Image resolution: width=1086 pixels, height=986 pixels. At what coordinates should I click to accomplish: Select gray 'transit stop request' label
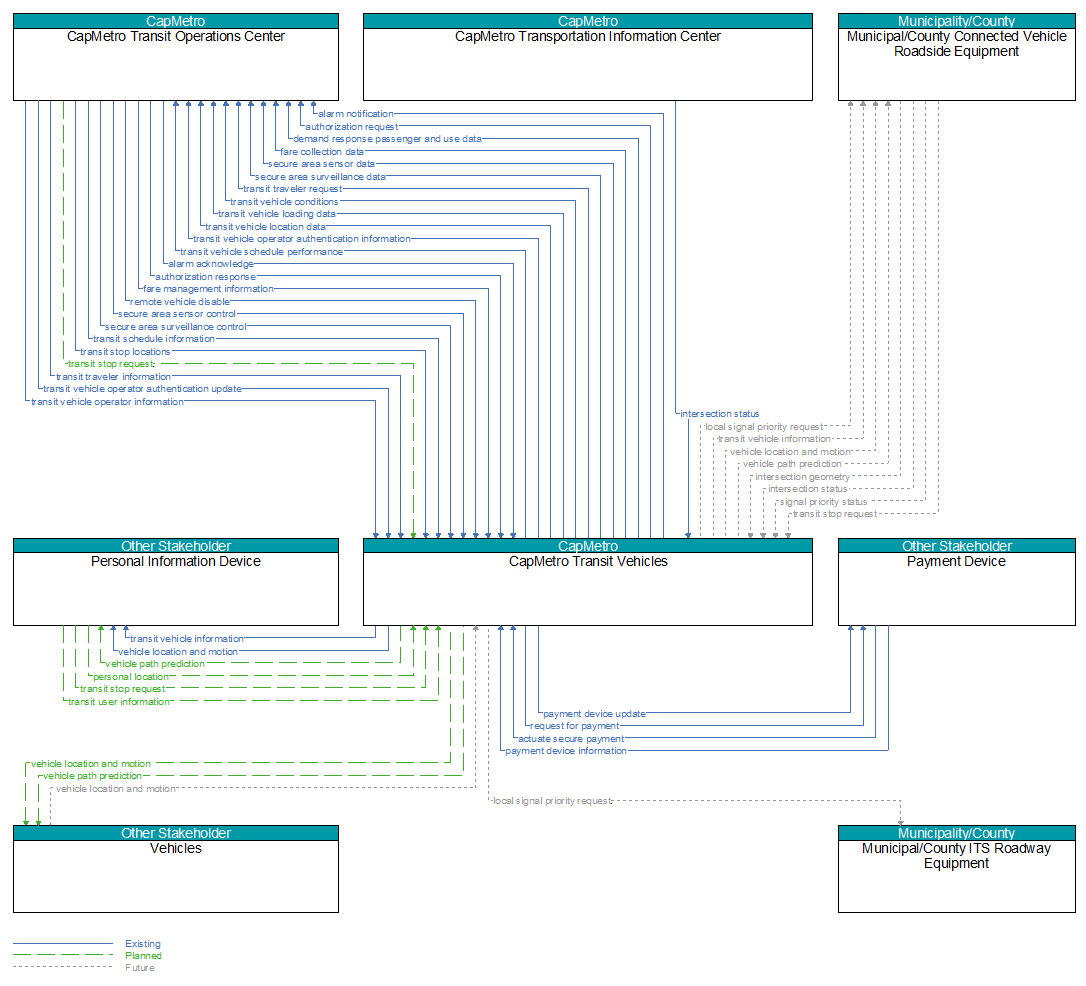coord(835,514)
